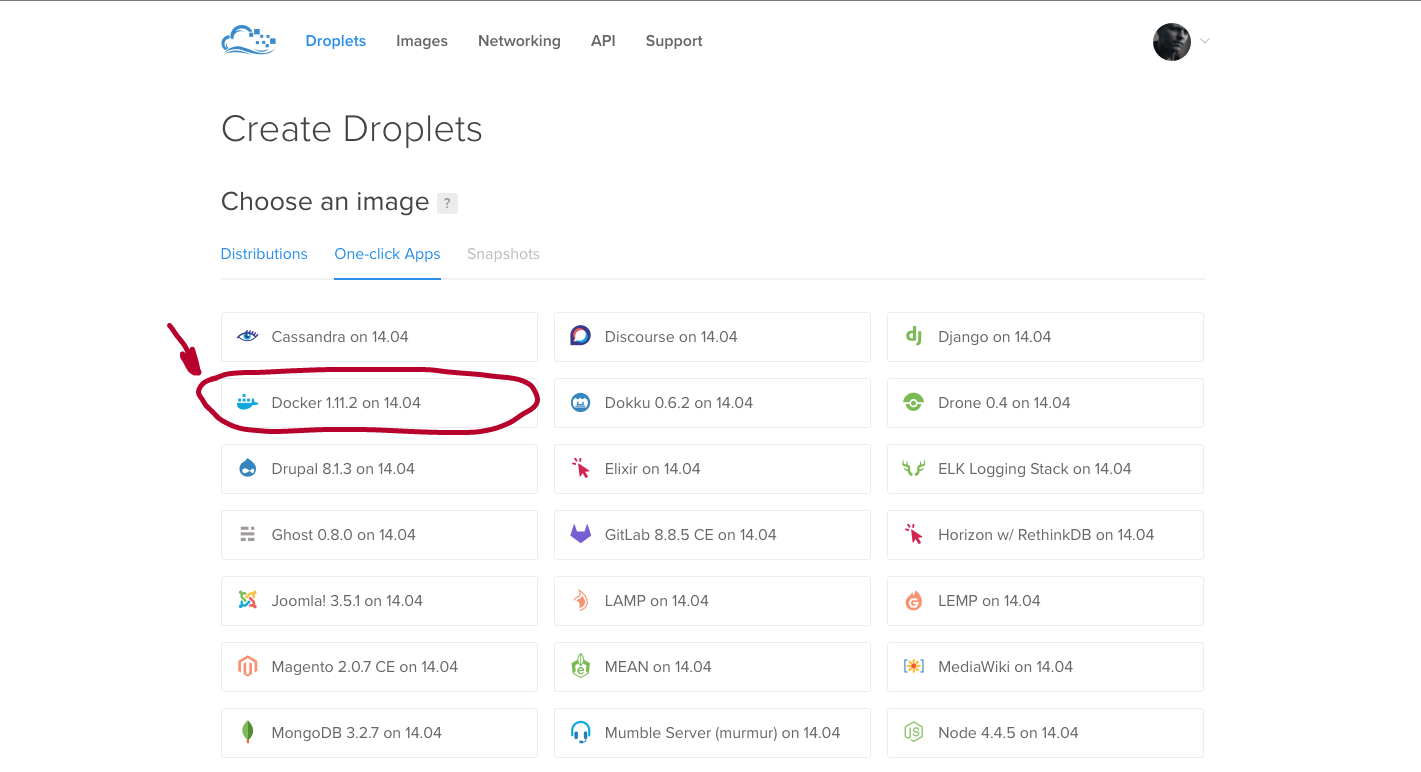Screen dimensions: 1421x772
Task: Switch to the Snapshots tab
Action: point(503,254)
